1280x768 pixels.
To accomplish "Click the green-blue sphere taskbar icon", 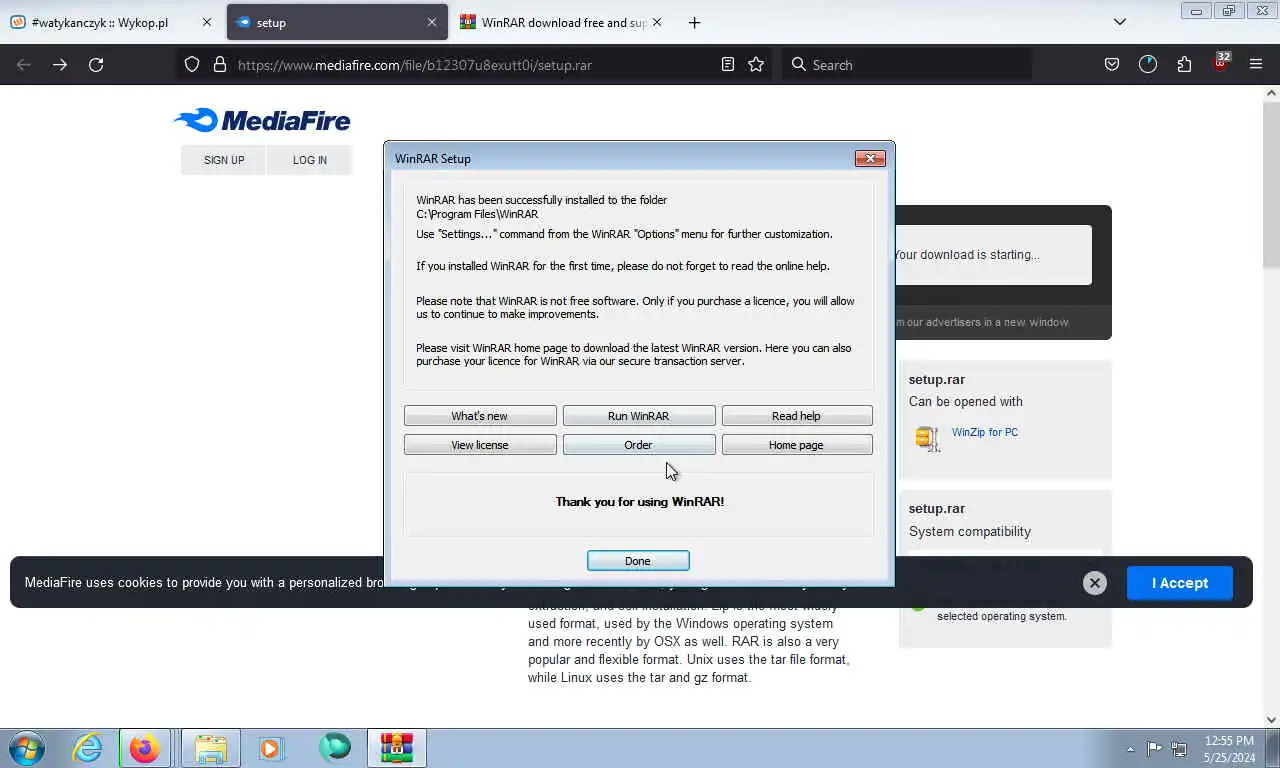I will [335, 748].
